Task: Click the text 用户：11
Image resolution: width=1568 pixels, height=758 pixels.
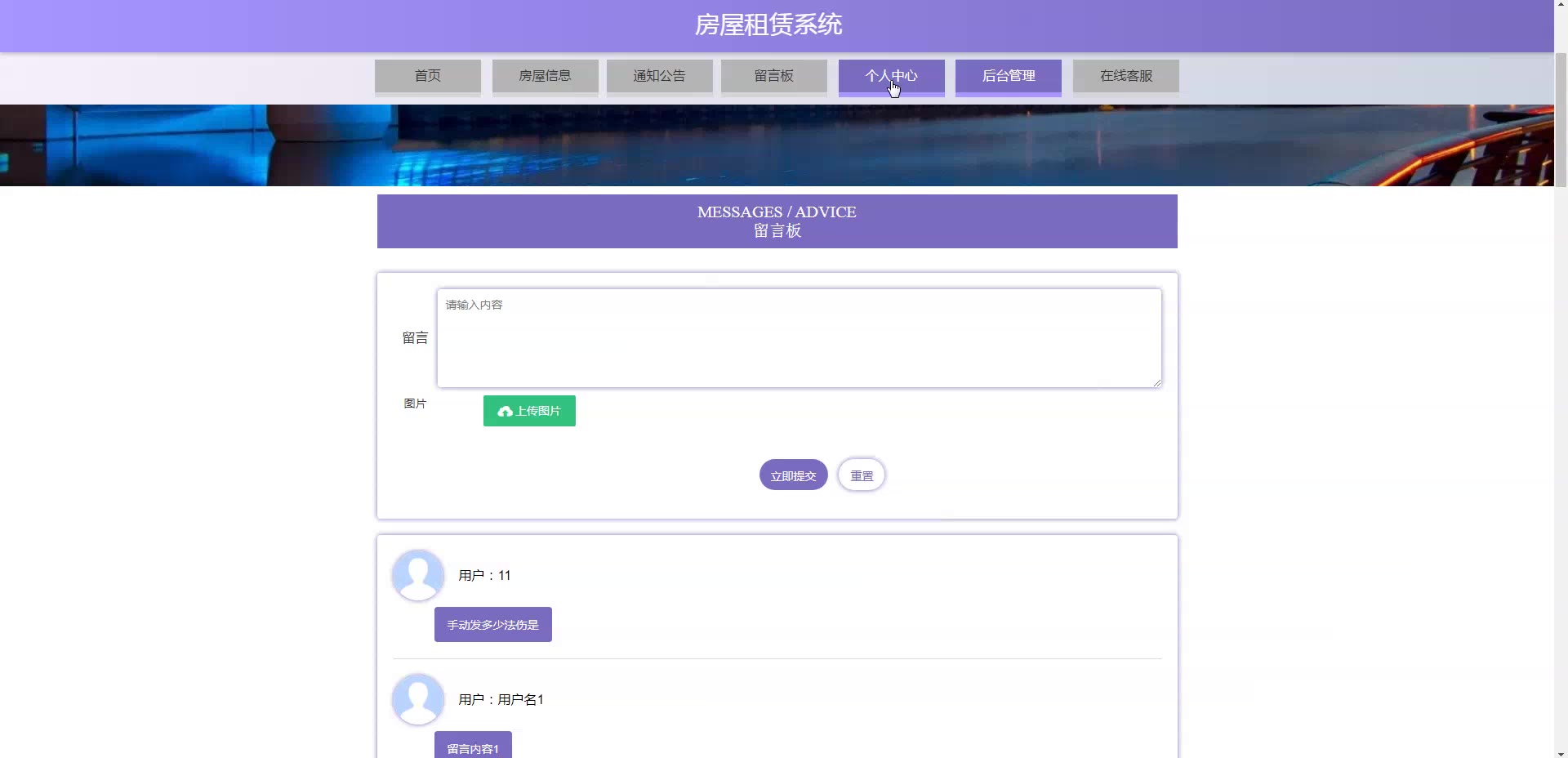Action: click(484, 576)
